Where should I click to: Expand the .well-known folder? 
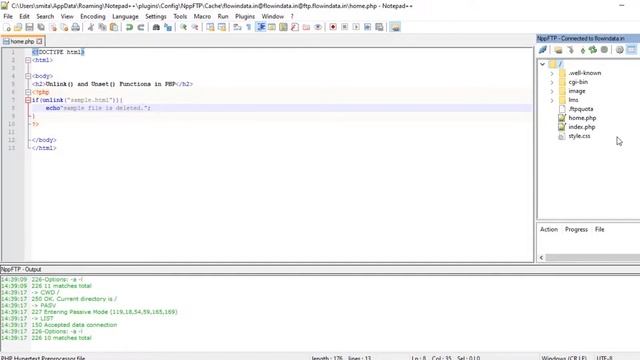(552, 73)
